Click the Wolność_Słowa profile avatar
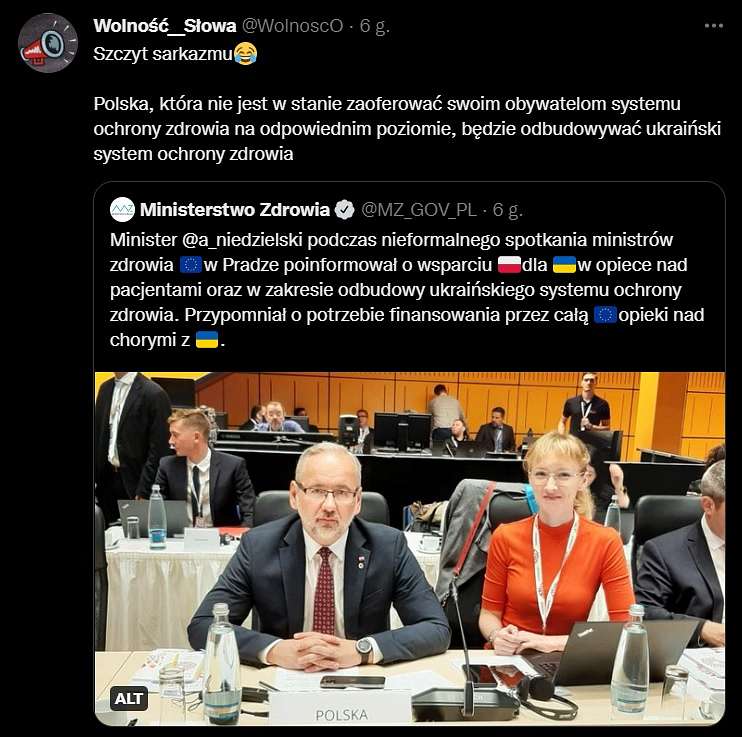Viewport: 742px width, 737px height. pyautogui.click(x=47, y=43)
